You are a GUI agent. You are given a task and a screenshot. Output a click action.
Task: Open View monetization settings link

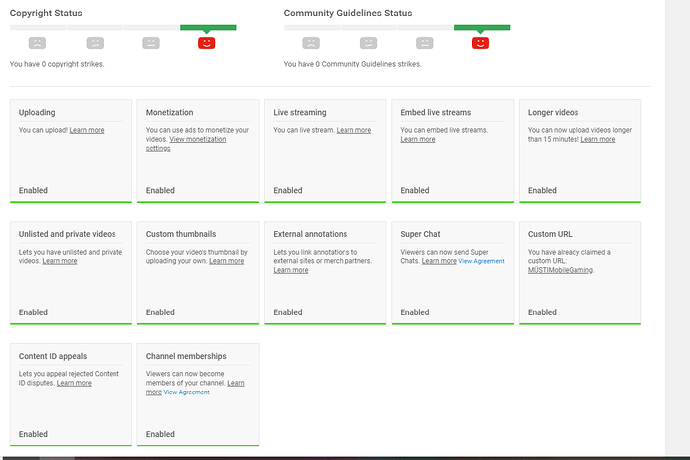click(x=186, y=144)
